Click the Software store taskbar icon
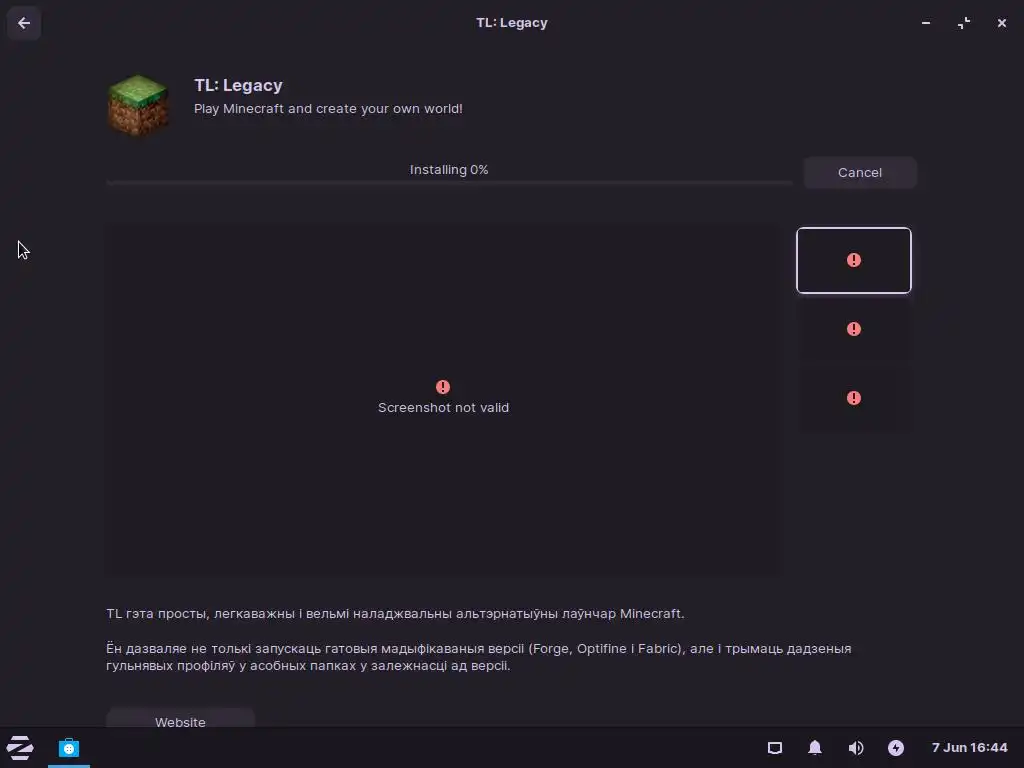This screenshot has height=768, width=1024. pyautogui.click(x=69, y=748)
